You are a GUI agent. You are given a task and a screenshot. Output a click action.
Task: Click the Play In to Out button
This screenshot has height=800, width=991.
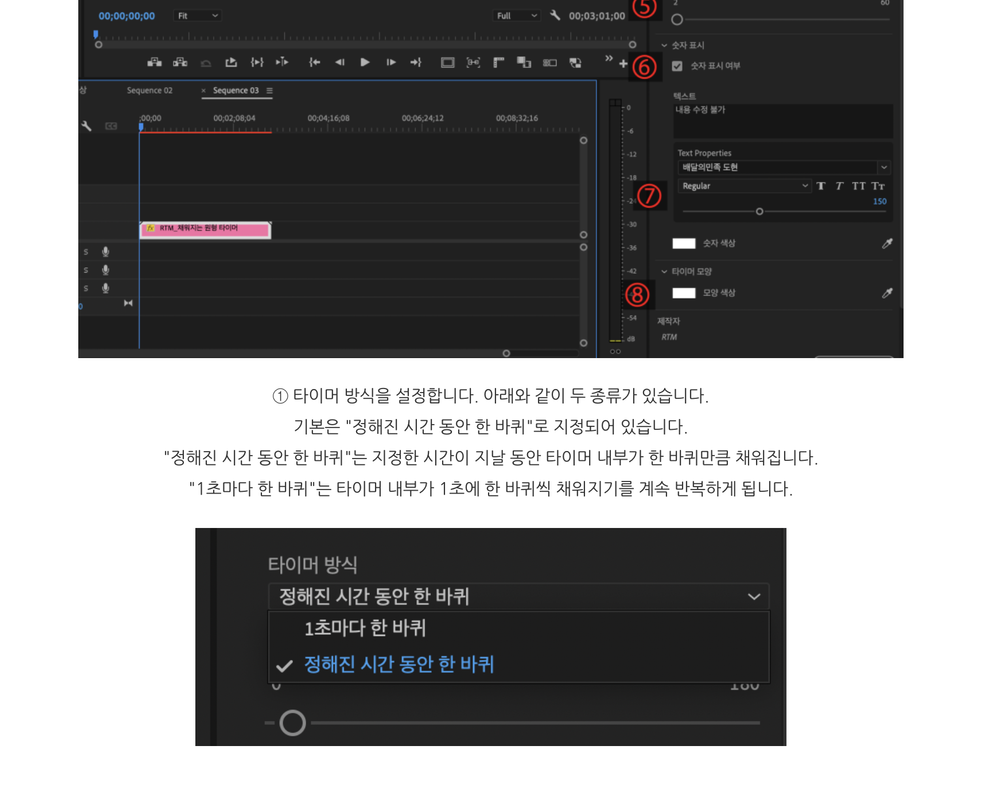[257, 62]
